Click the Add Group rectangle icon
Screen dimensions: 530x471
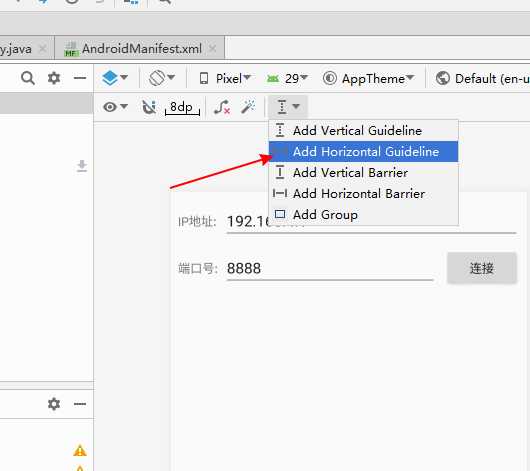[280, 214]
